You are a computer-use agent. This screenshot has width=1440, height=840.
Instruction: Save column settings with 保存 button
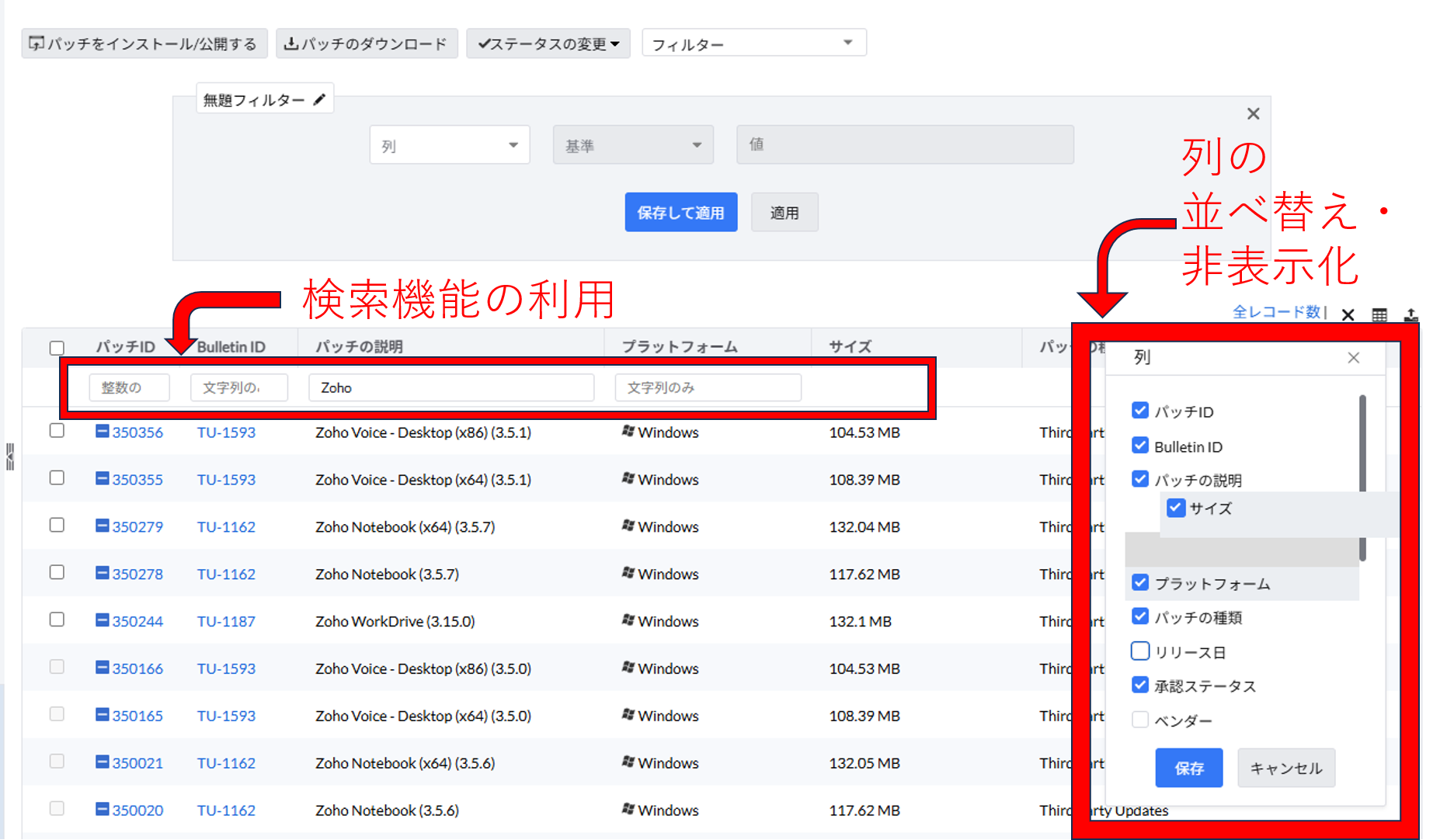coord(1189,768)
